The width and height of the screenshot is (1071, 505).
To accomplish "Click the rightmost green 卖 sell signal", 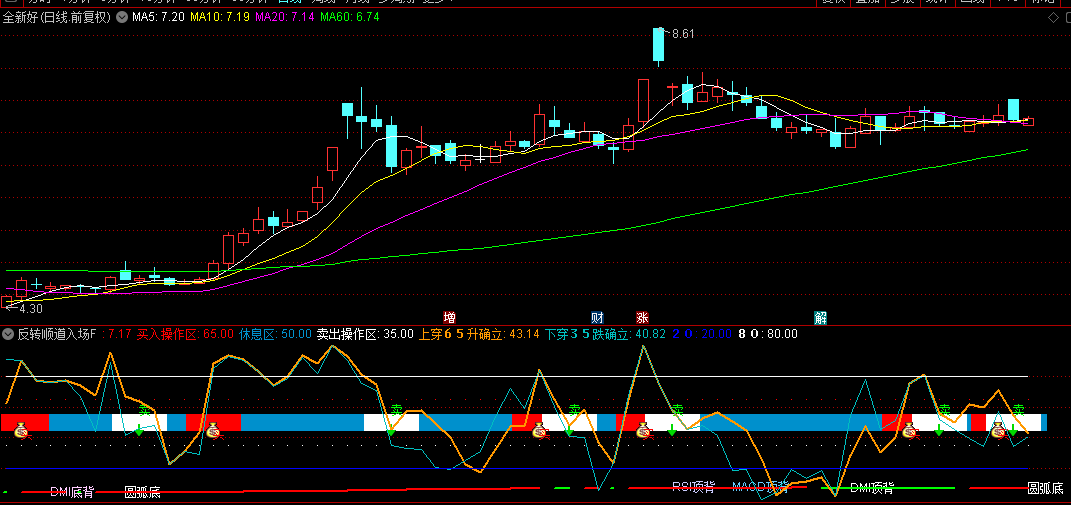I will point(1018,410).
